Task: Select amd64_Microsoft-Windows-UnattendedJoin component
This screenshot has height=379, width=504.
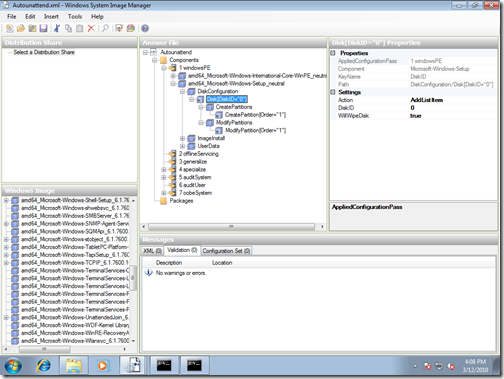Action: (x=75, y=318)
